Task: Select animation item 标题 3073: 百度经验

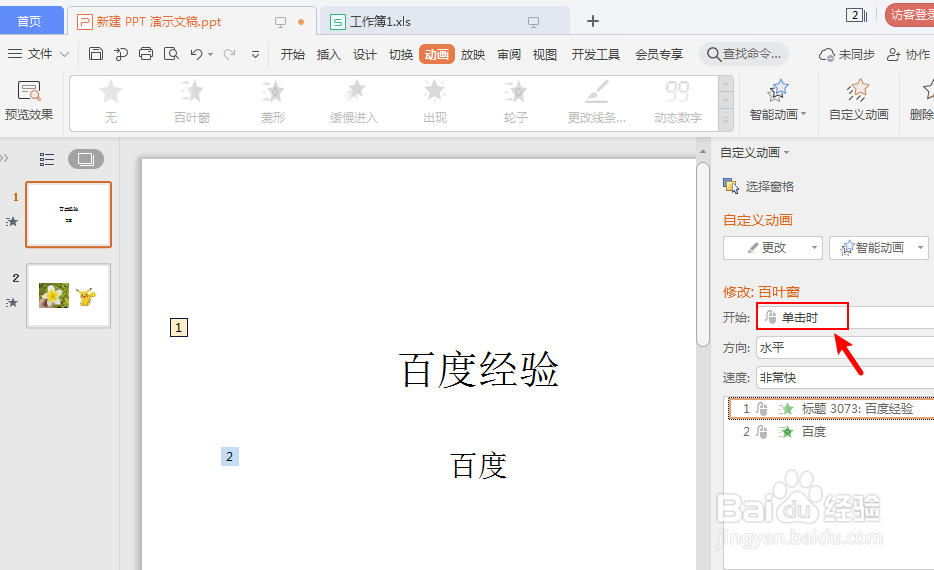Action: [x=830, y=409]
